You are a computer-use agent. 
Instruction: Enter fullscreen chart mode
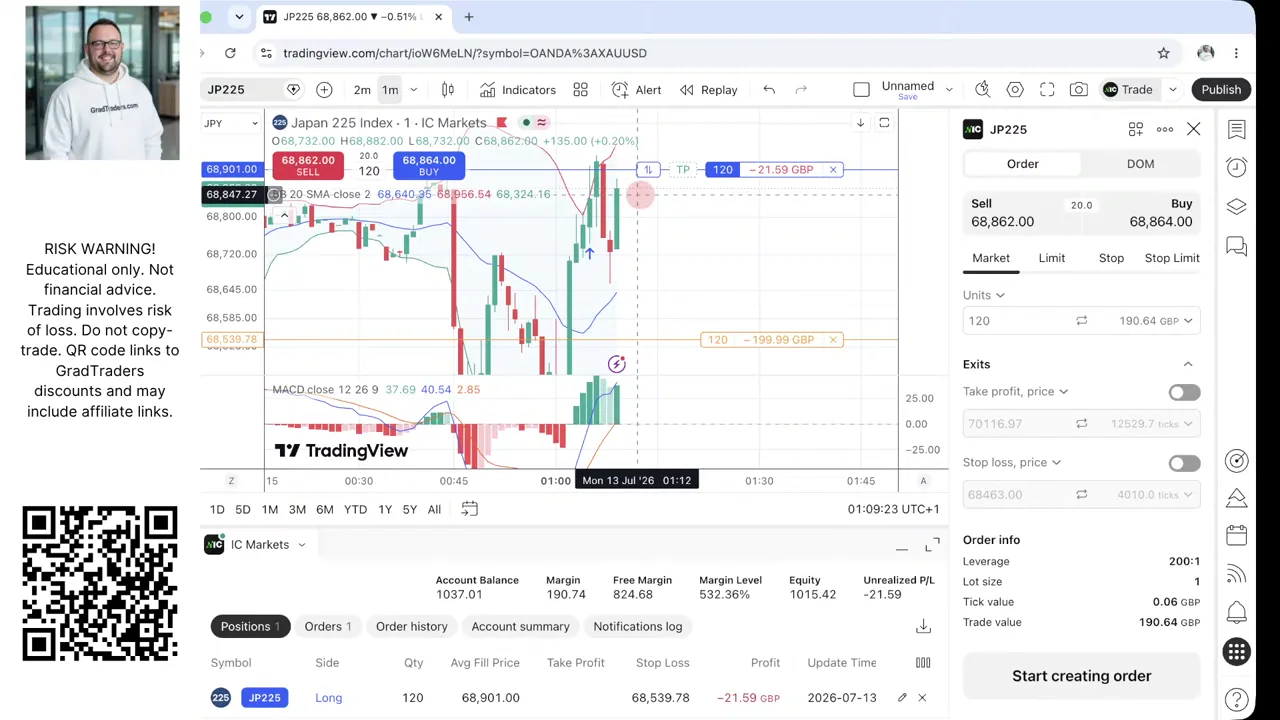tap(1047, 90)
